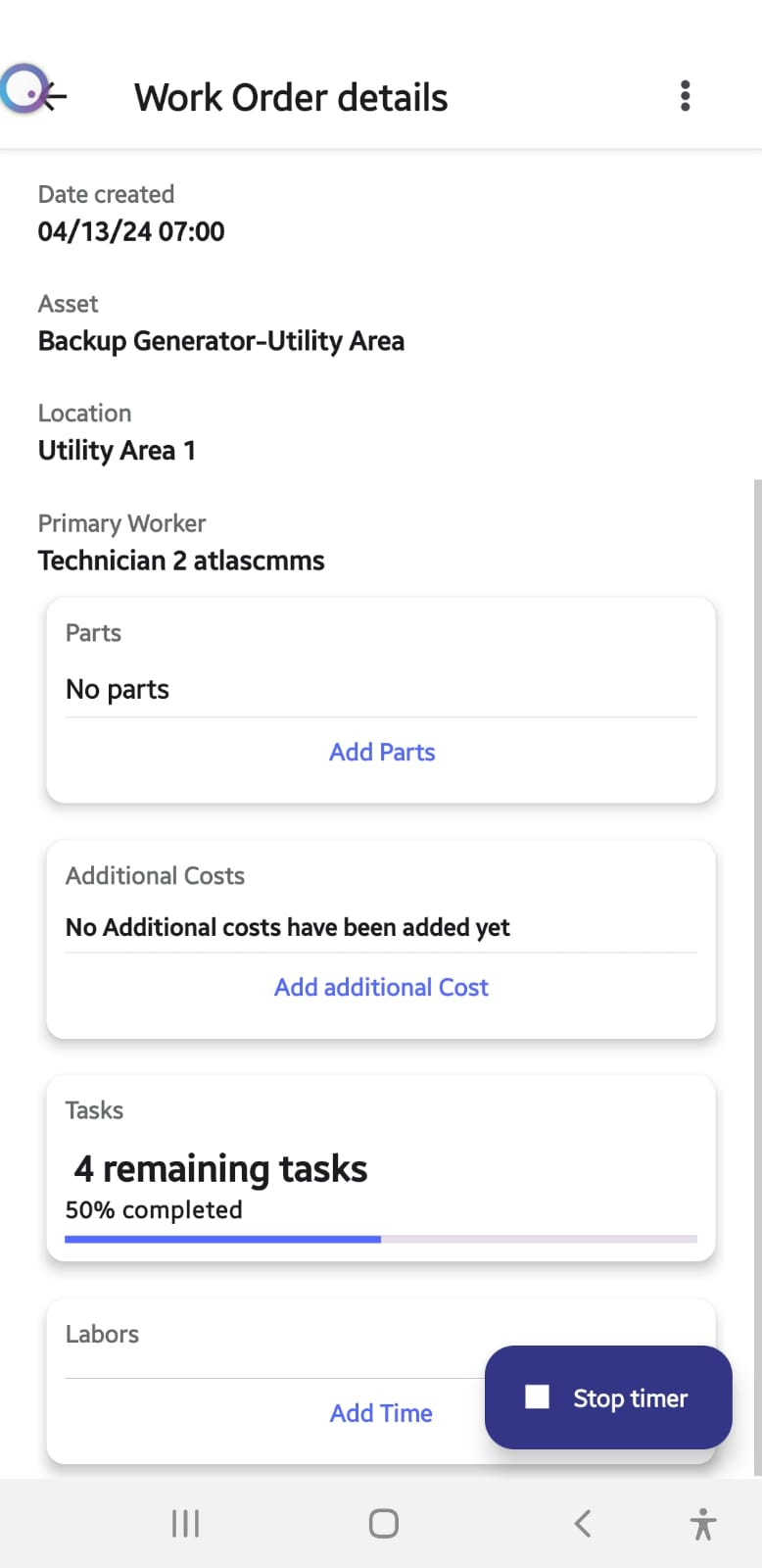
Task: Click the tasks completion progress bar
Action: (x=380, y=1239)
